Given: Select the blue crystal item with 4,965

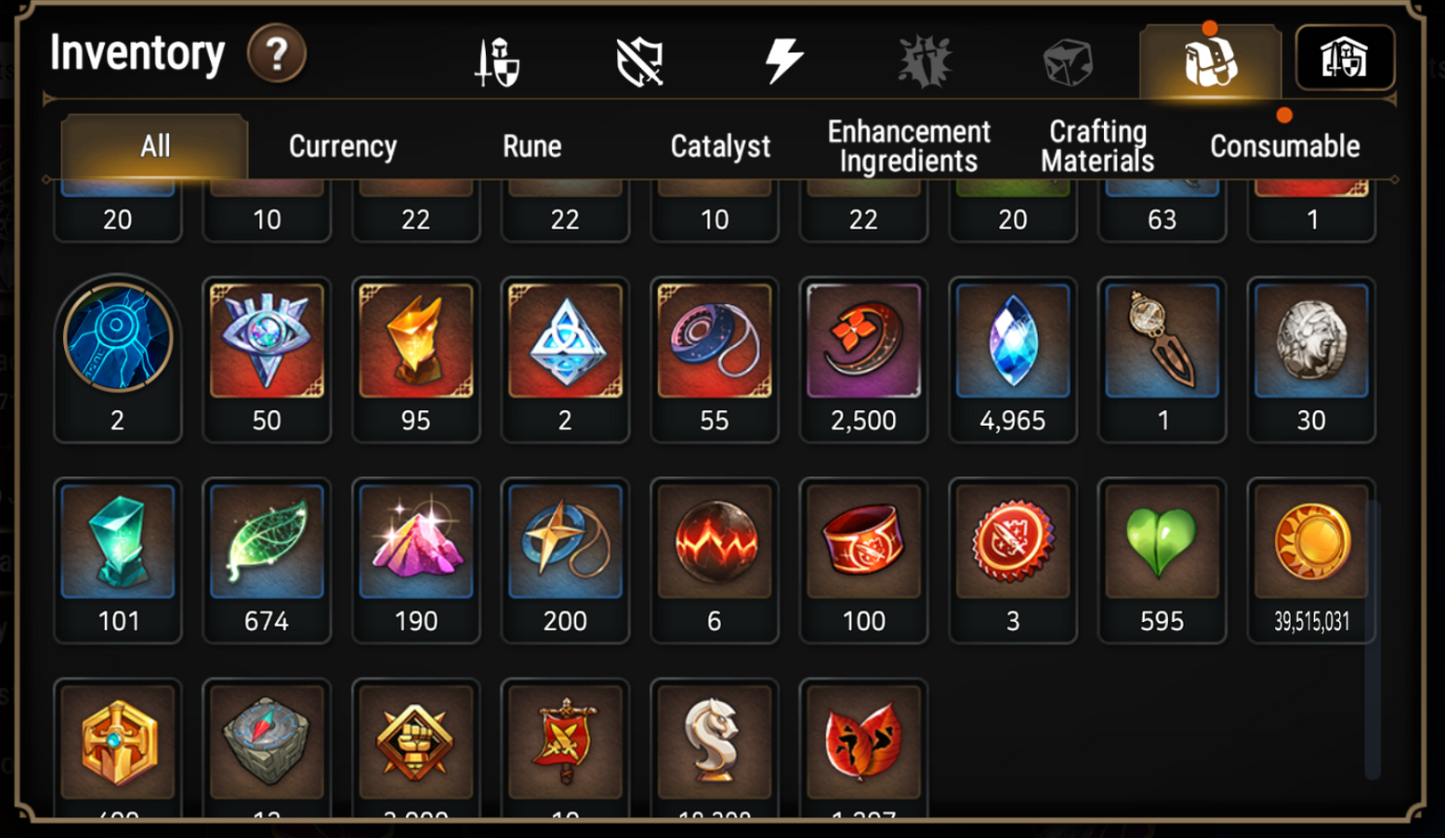Looking at the screenshot, I should point(1013,360).
